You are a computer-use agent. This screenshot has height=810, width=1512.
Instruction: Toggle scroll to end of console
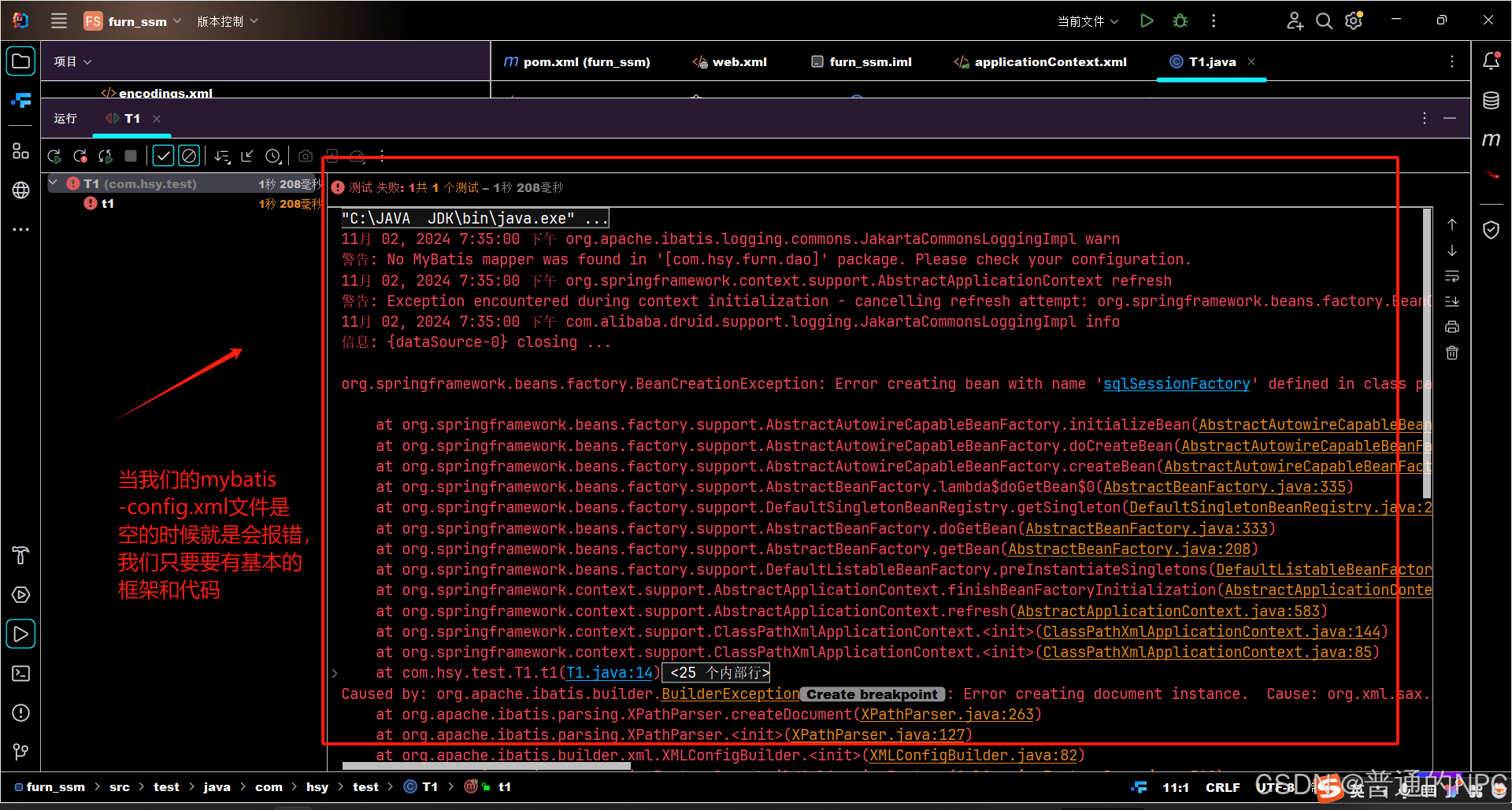tap(1452, 301)
